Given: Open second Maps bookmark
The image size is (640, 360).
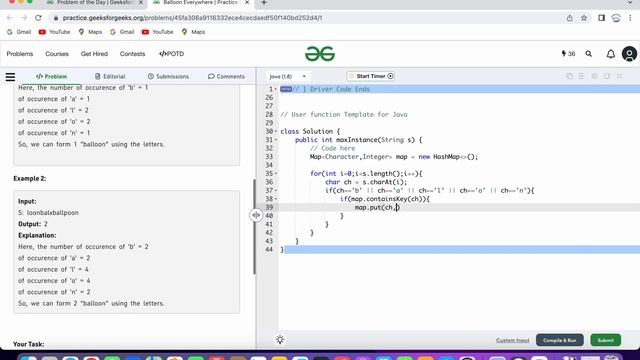Looking at the screenshot, I should coord(193,32).
